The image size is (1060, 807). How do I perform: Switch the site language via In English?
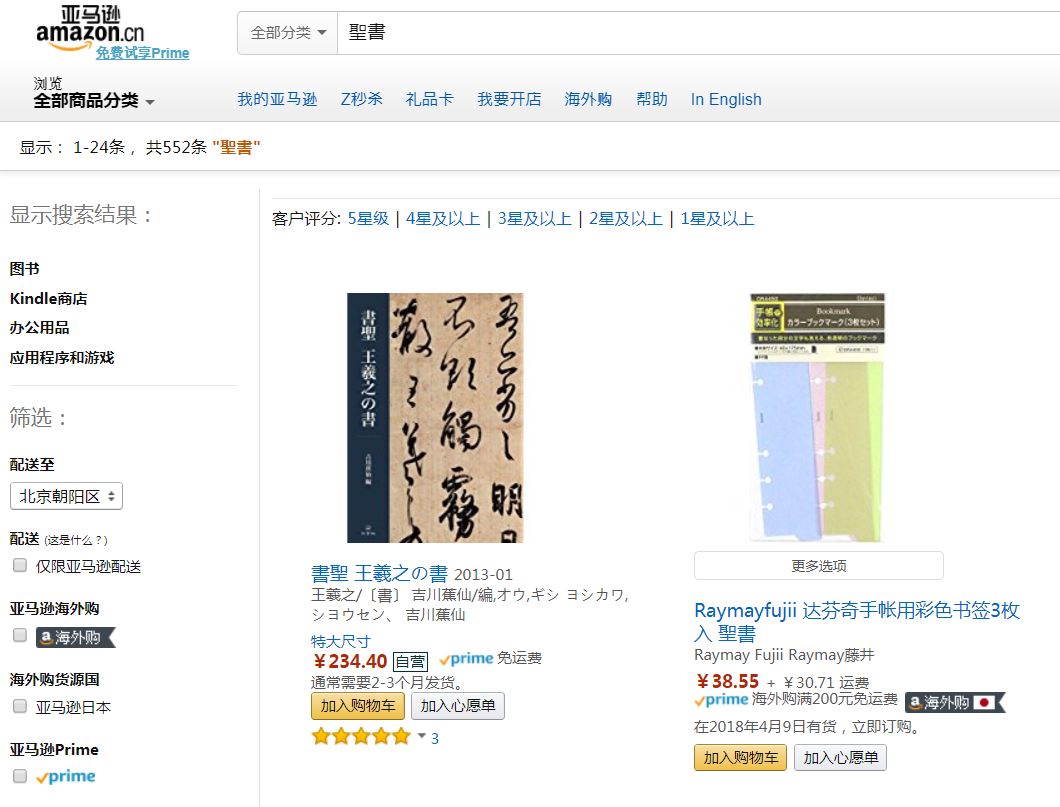[x=726, y=99]
